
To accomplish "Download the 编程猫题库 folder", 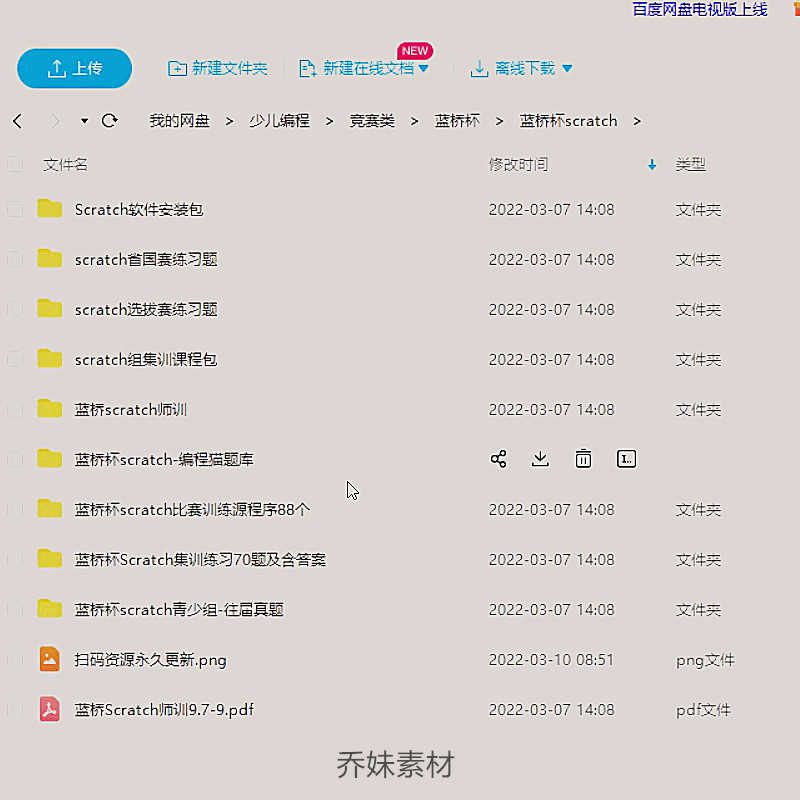I will point(540,459).
